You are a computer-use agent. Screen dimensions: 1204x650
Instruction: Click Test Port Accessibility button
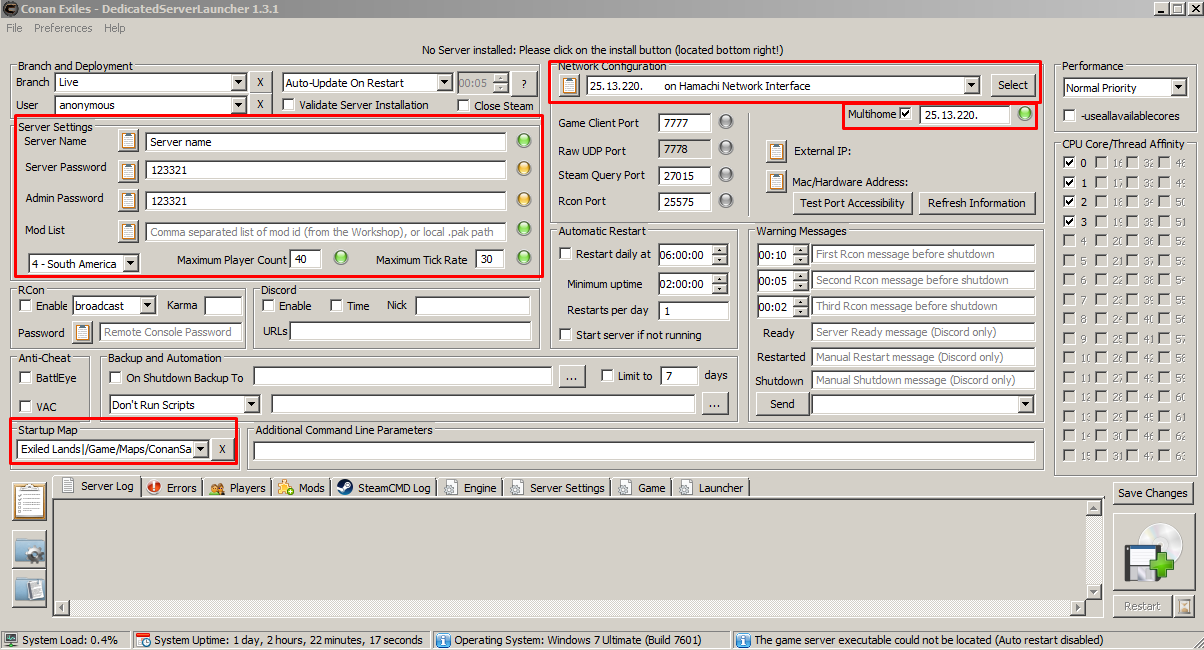(x=852, y=203)
